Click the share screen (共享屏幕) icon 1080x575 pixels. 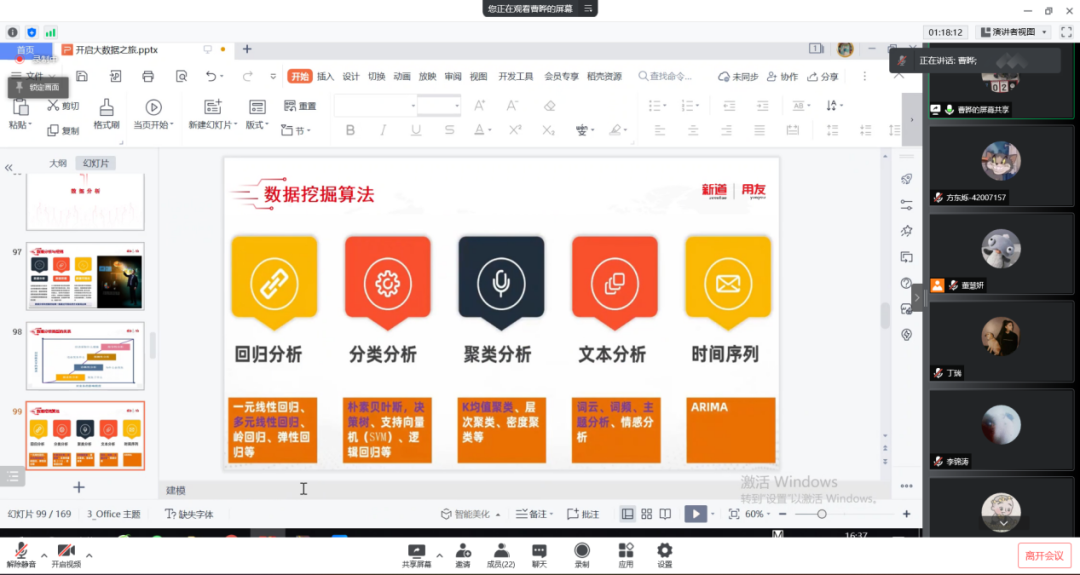point(417,550)
